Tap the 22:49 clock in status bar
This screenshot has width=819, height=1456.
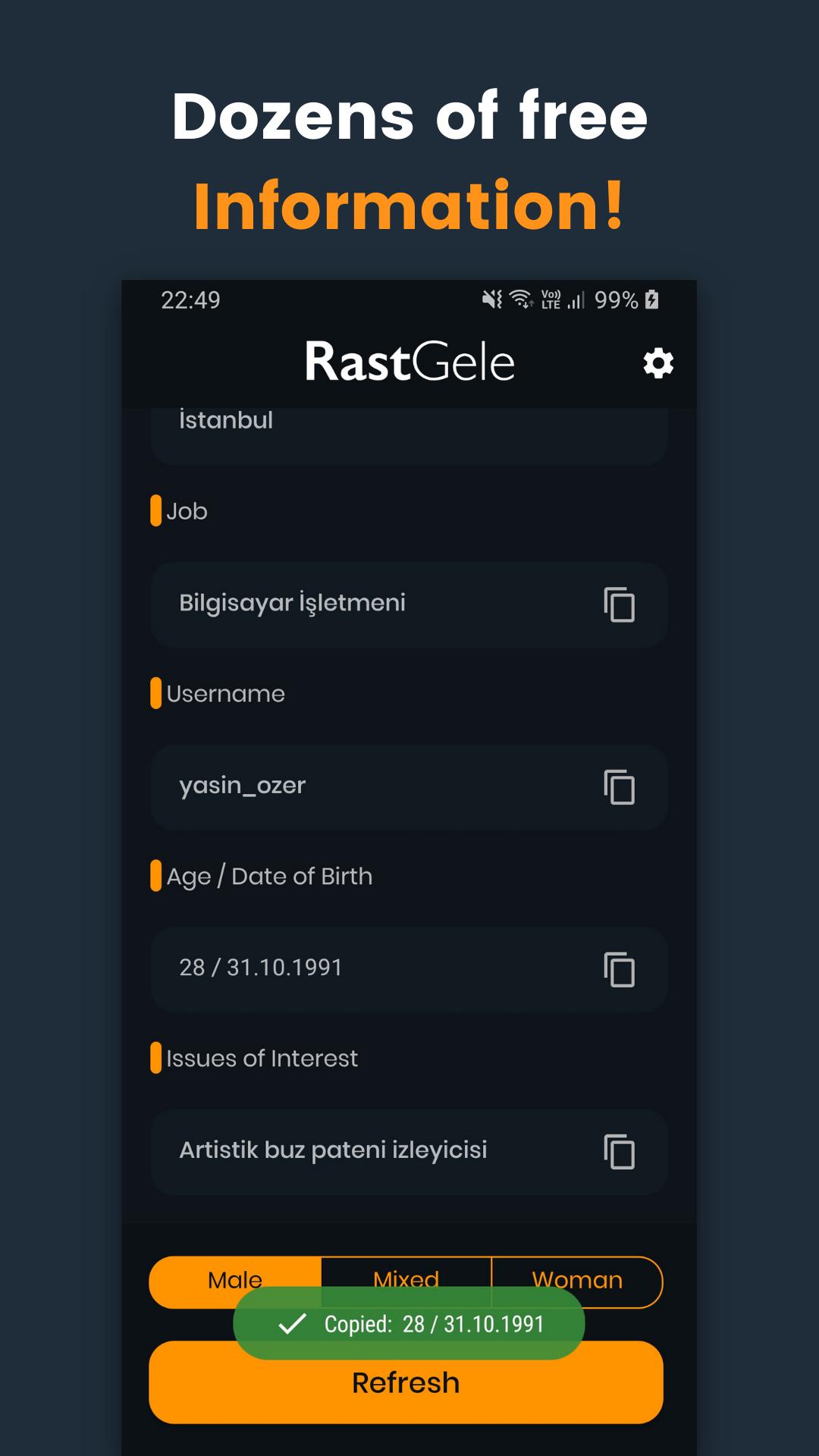point(190,300)
